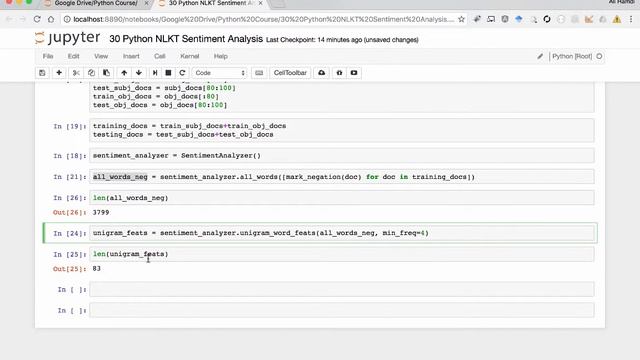Select the all_words_neg assignment cell
Screen dimensions: 640x360
342,177
